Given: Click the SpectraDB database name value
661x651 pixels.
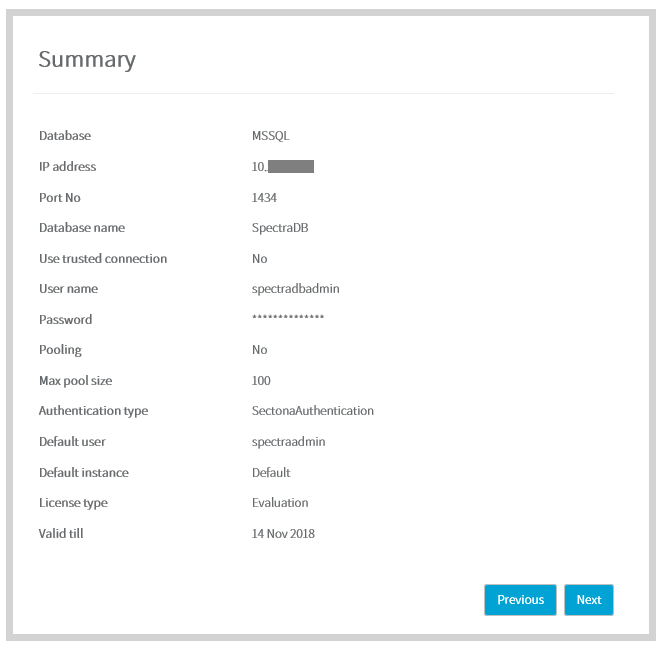Looking at the screenshot, I should coord(280,228).
